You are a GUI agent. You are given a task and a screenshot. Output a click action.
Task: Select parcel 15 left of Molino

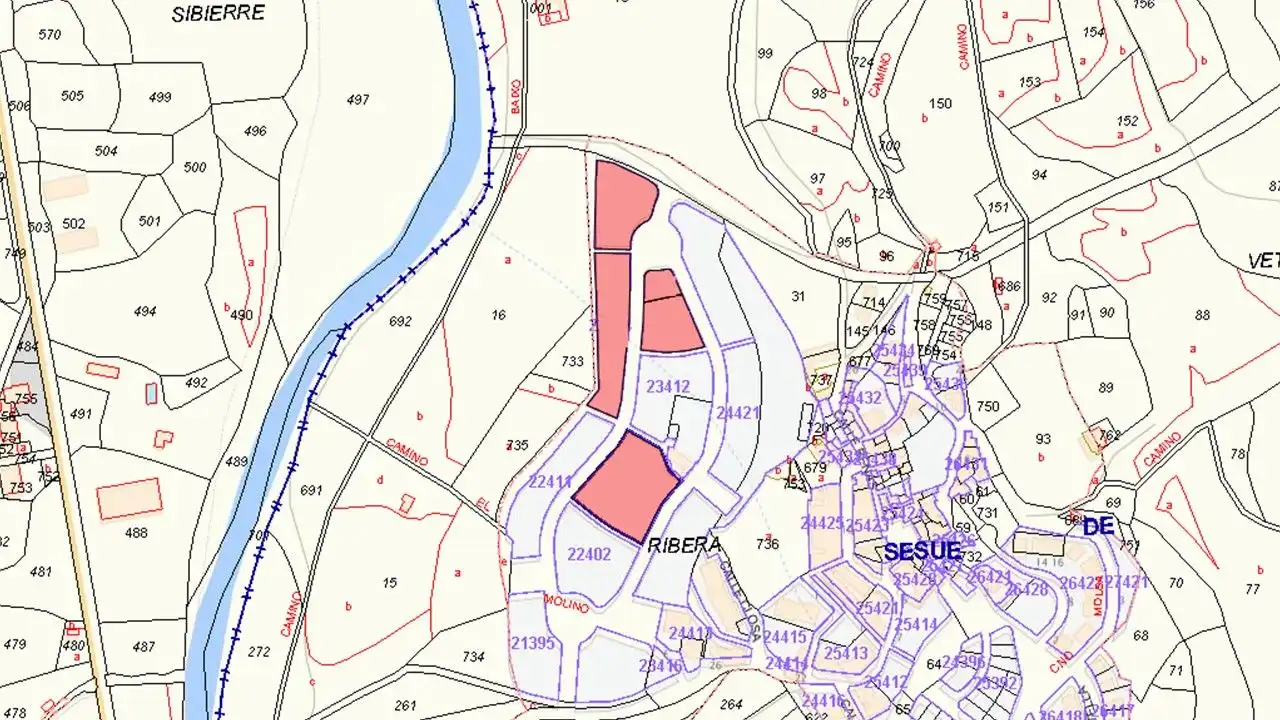coord(390,582)
